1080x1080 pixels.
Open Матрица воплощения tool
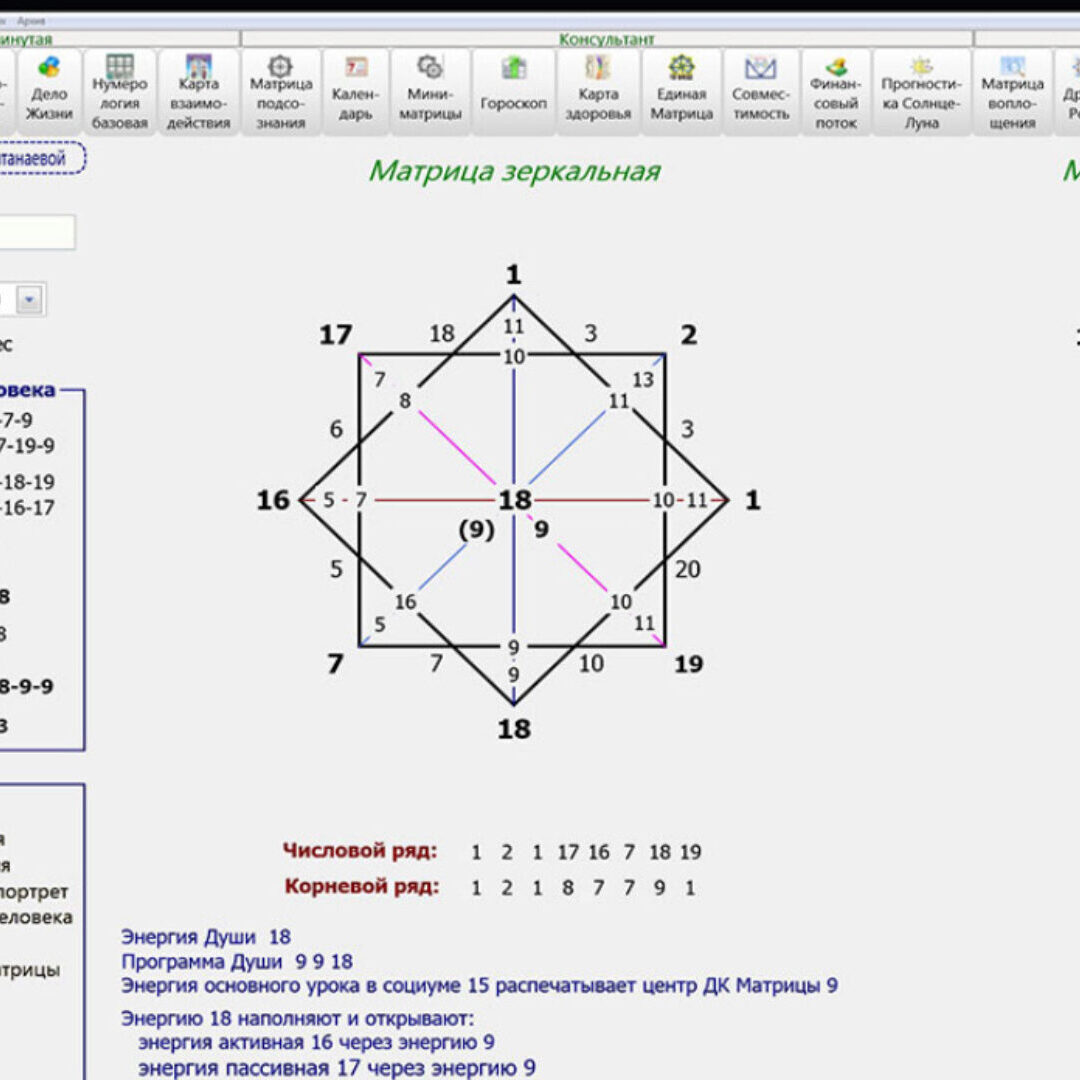click(1012, 92)
